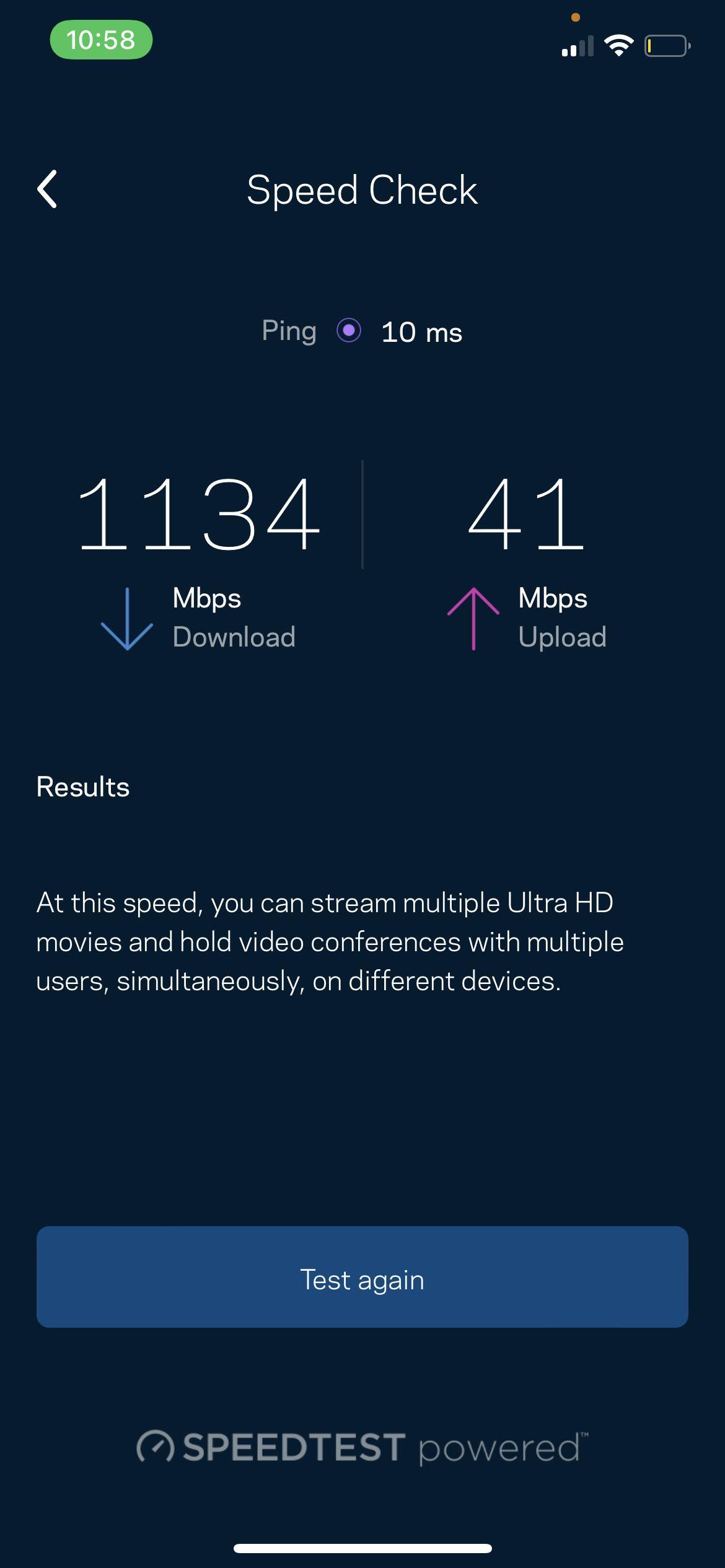Tap the Results heading

[x=83, y=787]
